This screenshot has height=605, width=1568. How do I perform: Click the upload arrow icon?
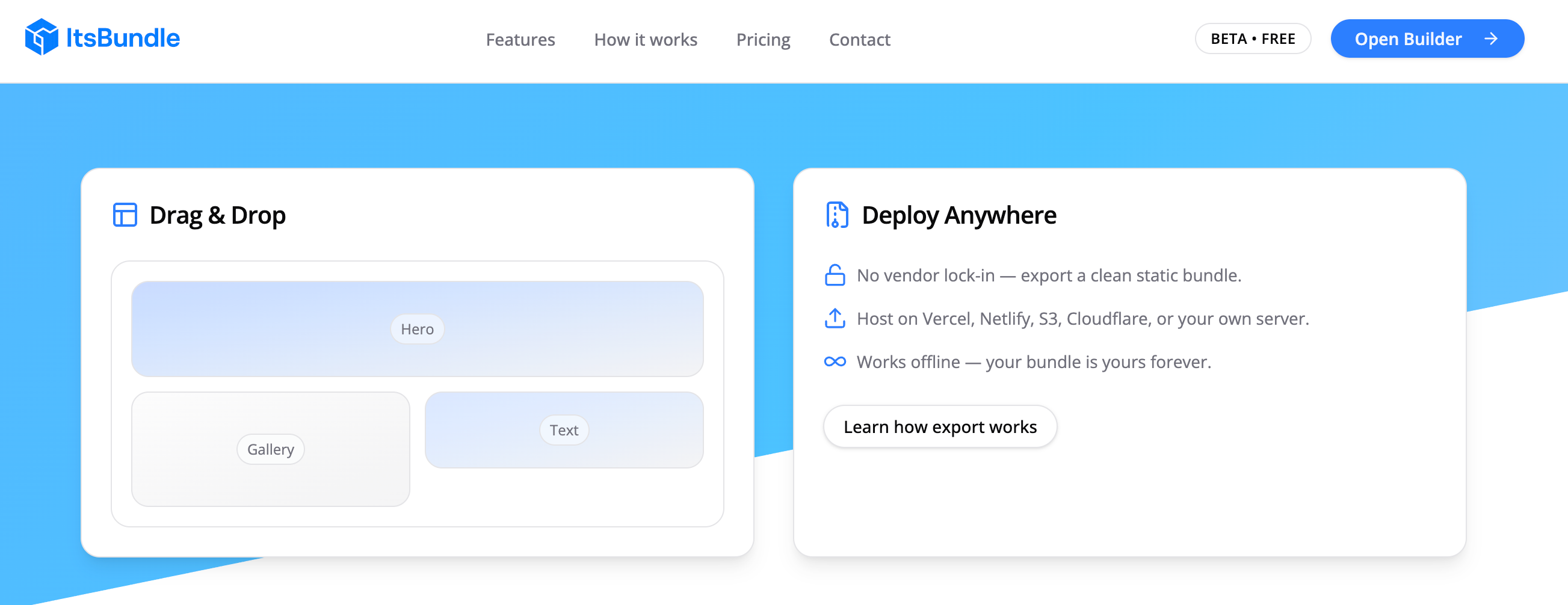click(835, 318)
